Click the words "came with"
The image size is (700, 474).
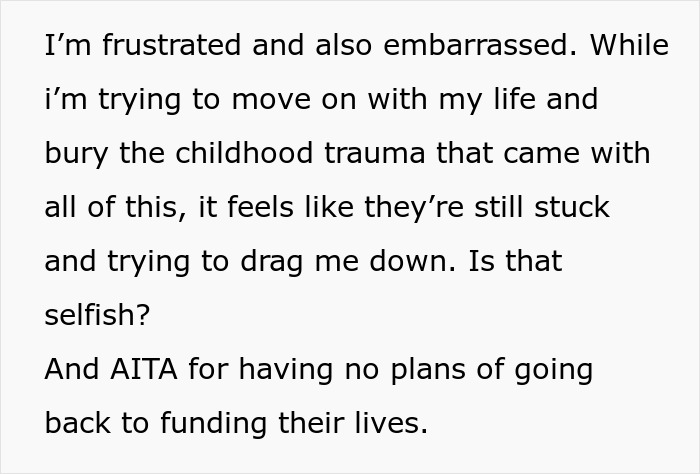(x=577, y=153)
